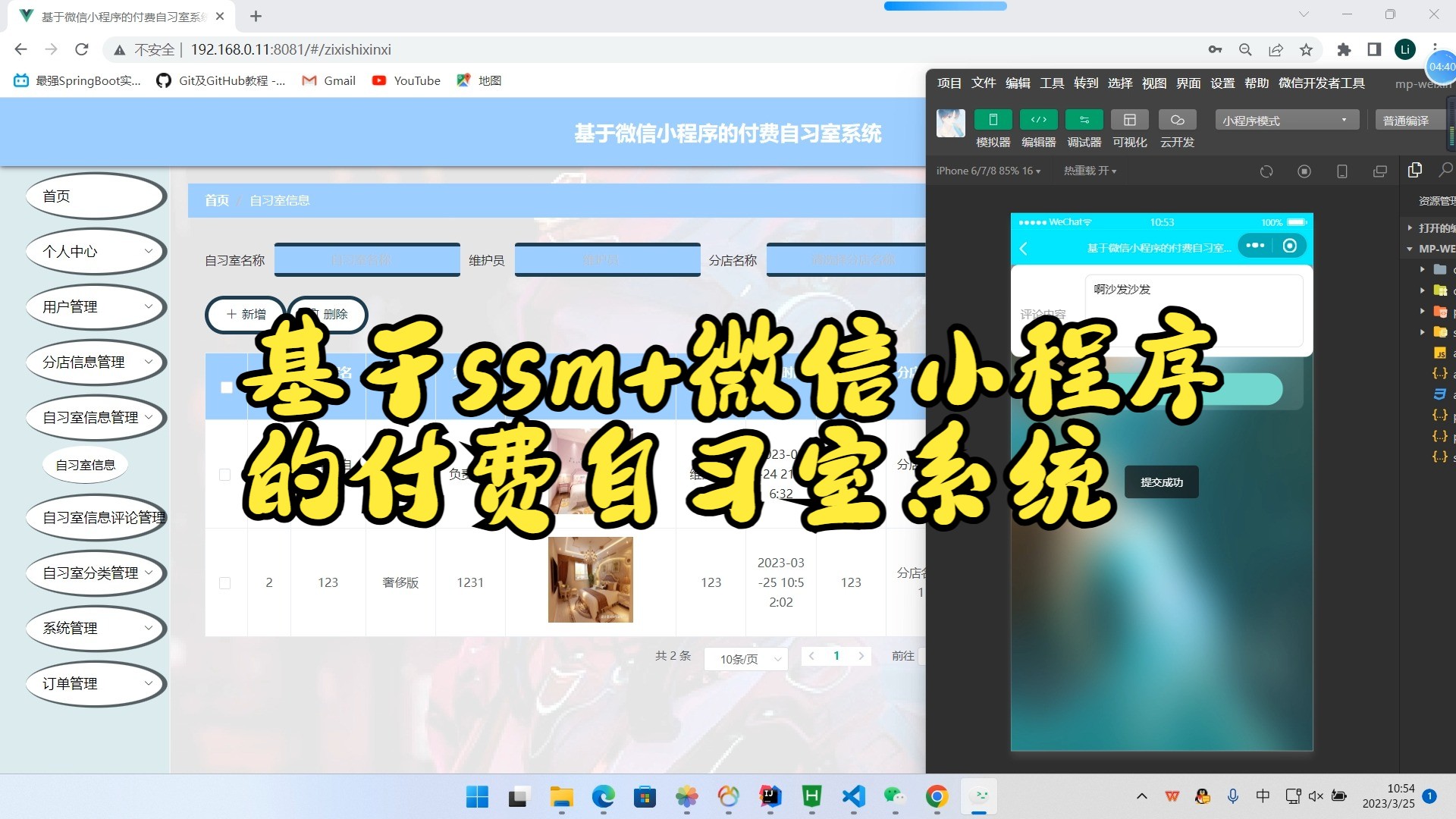Select the code editor icon in WeChat DevTools
The image size is (1456, 819).
(1036, 120)
